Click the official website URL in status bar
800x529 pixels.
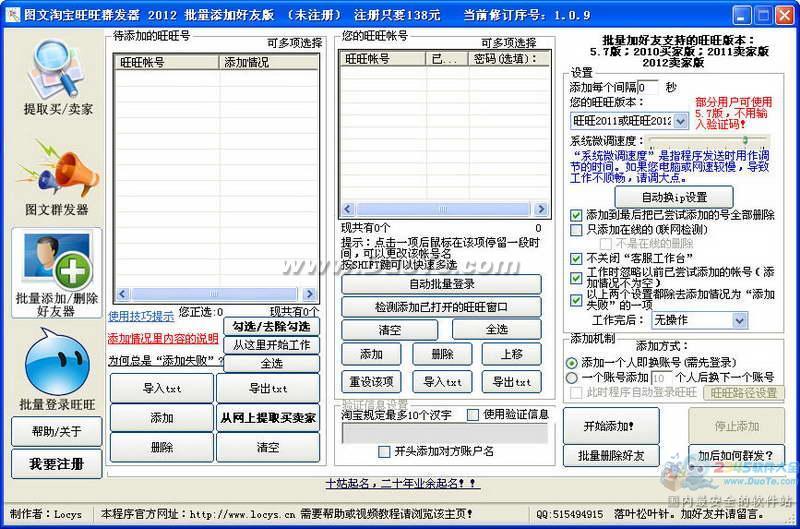pos(242,514)
